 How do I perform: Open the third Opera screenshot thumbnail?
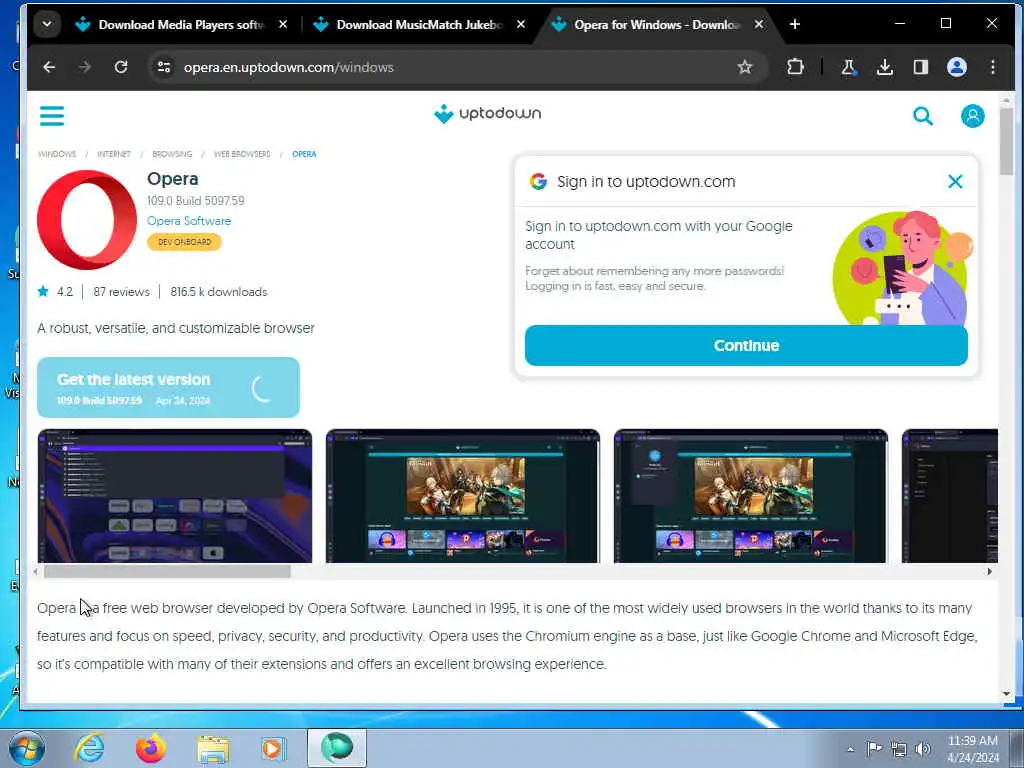(x=750, y=496)
